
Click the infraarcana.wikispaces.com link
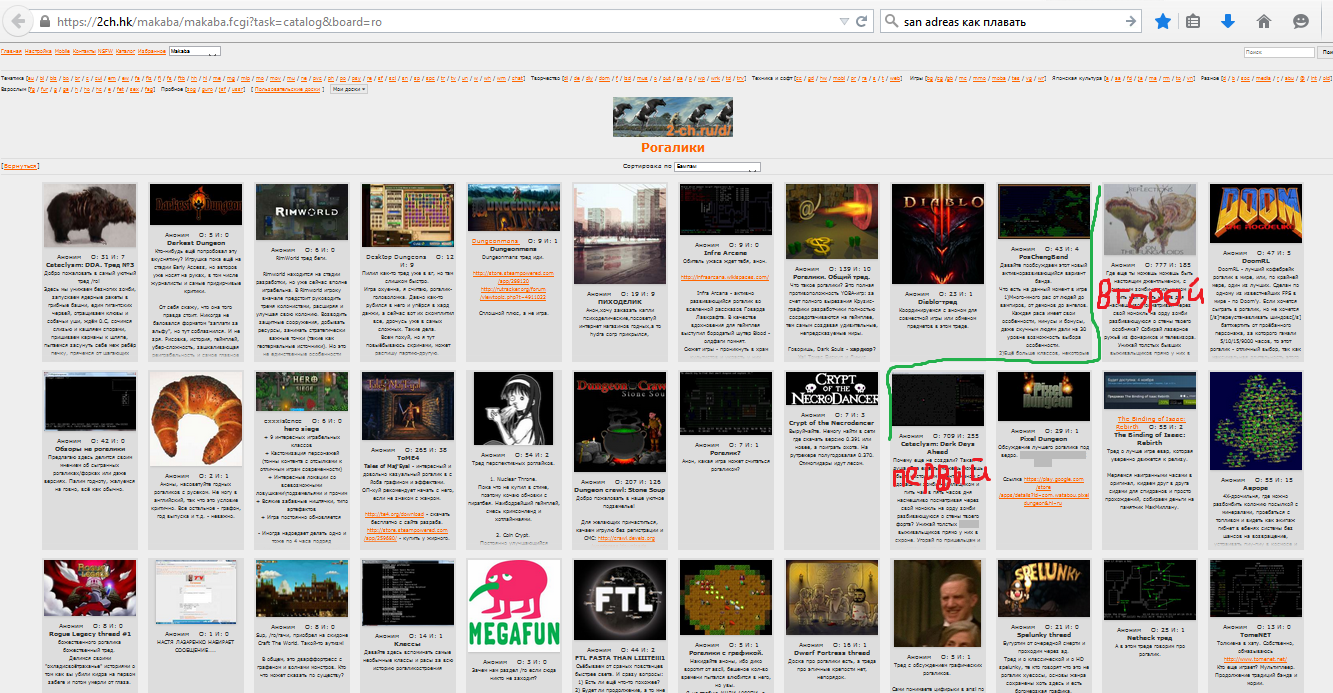[727, 277]
